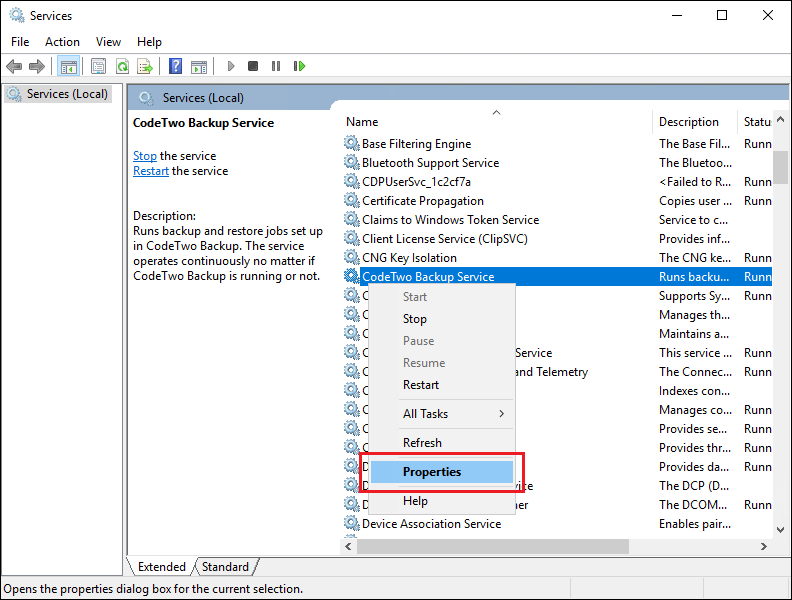The image size is (792, 600).
Task: Select the CDPUserSvc_1c2cf7a row
Action: click(557, 181)
